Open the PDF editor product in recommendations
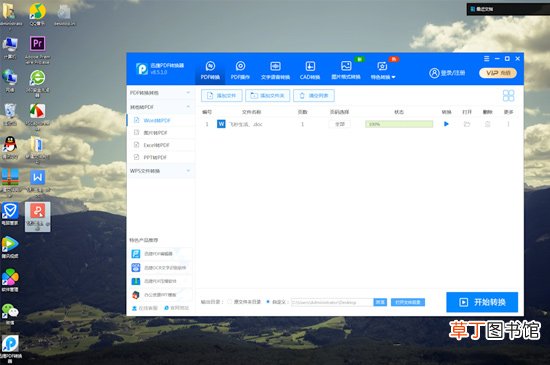This screenshot has height=365, width=550. pyautogui.click(x=161, y=254)
